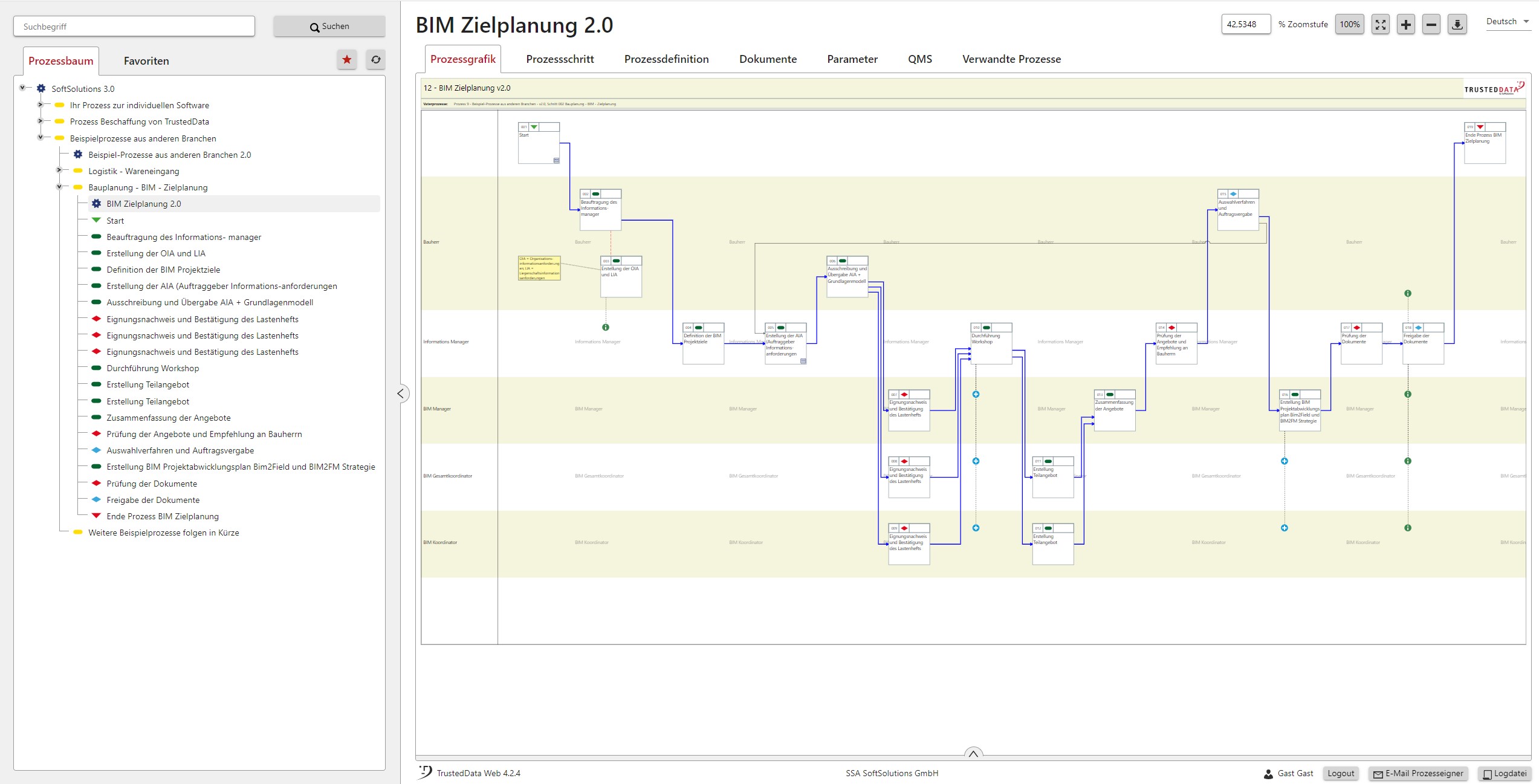Click red diamond icon of Prüfung der Dokumente
1539x784 pixels.
point(96,483)
